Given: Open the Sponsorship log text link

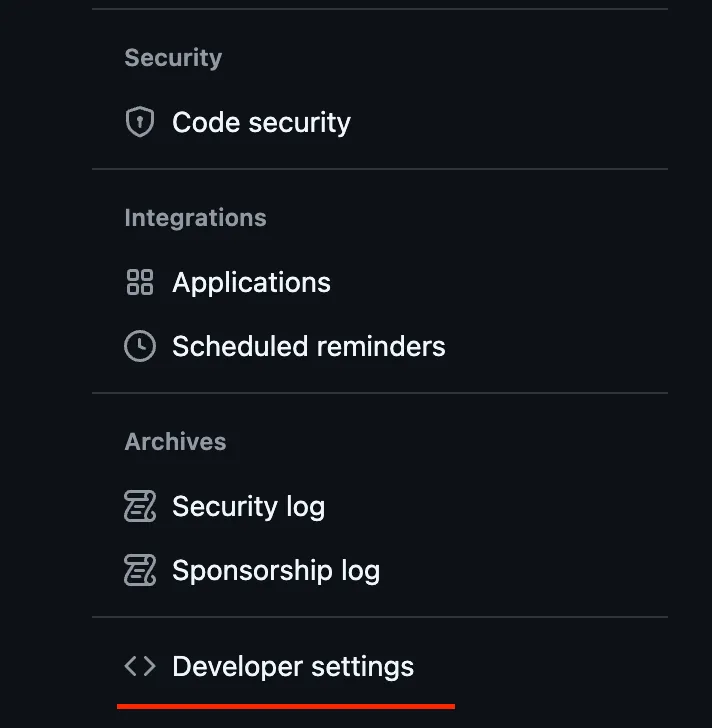Looking at the screenshot, I should tap(276, 571).
